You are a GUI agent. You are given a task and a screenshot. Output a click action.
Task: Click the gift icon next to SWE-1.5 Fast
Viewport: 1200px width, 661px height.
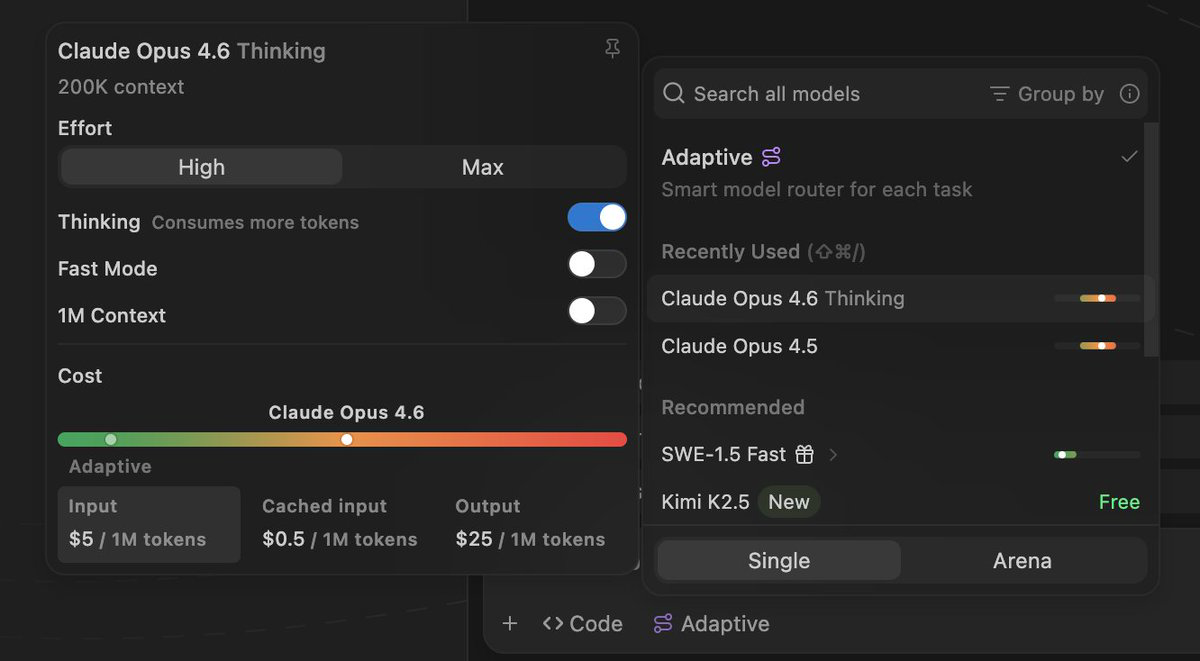pos(805,455)
